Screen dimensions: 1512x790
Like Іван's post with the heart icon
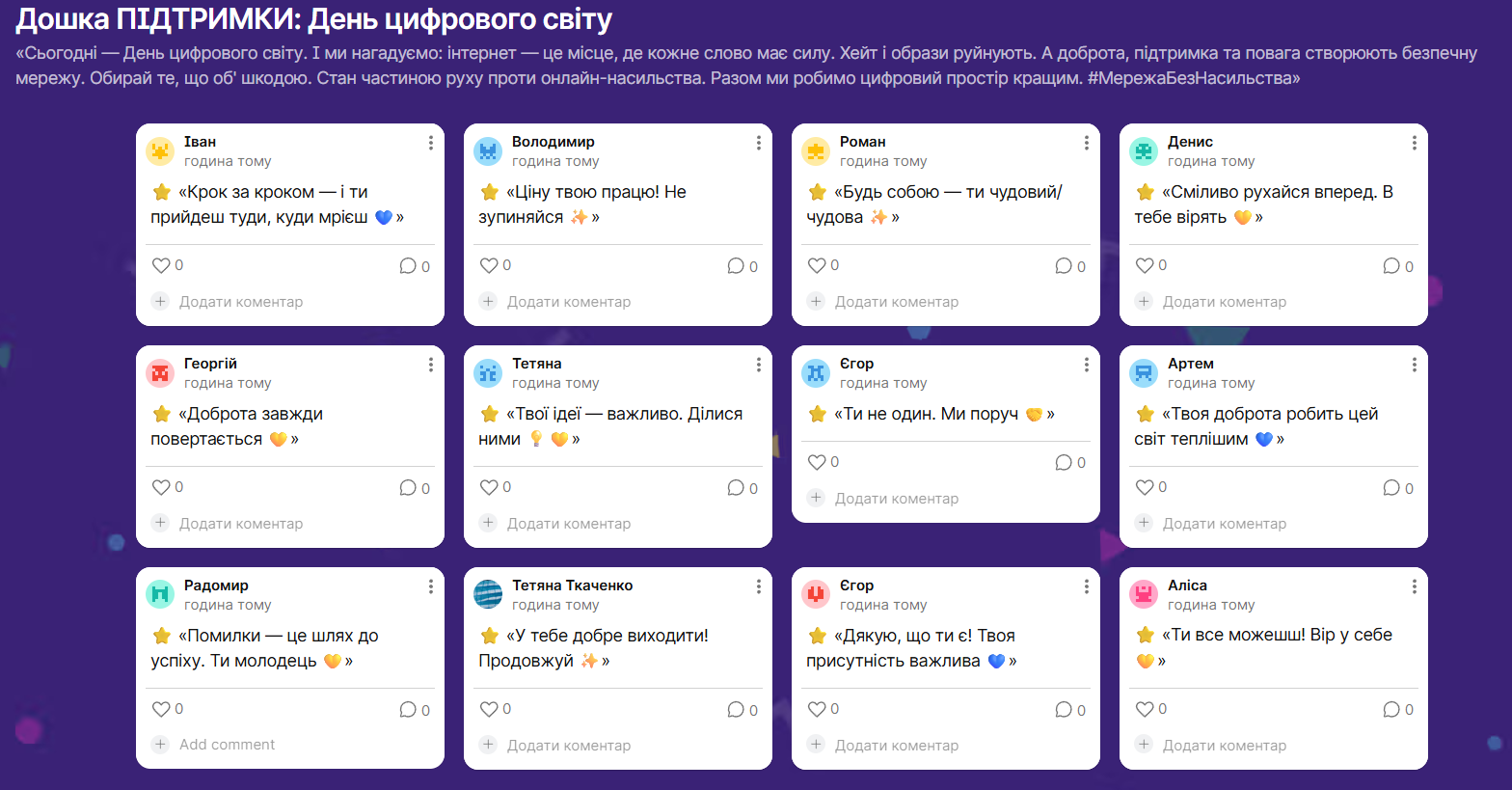[x=161, y=265]
